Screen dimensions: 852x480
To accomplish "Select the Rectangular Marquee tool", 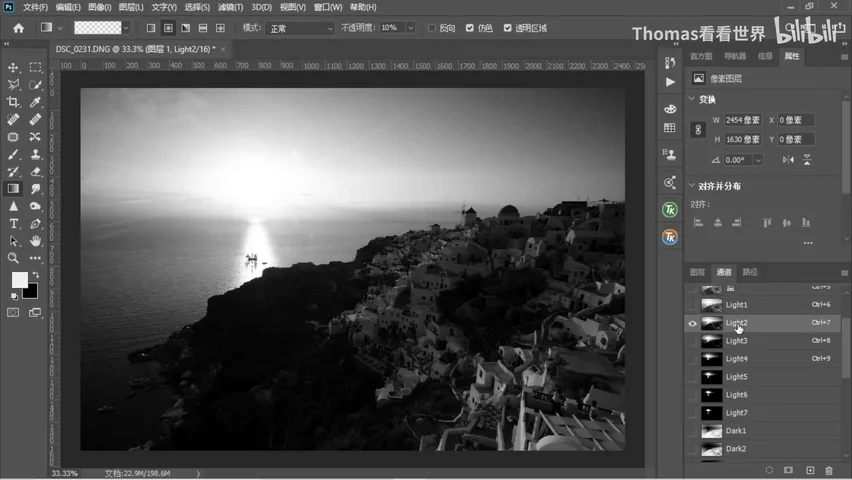I will tap(35, 67).
